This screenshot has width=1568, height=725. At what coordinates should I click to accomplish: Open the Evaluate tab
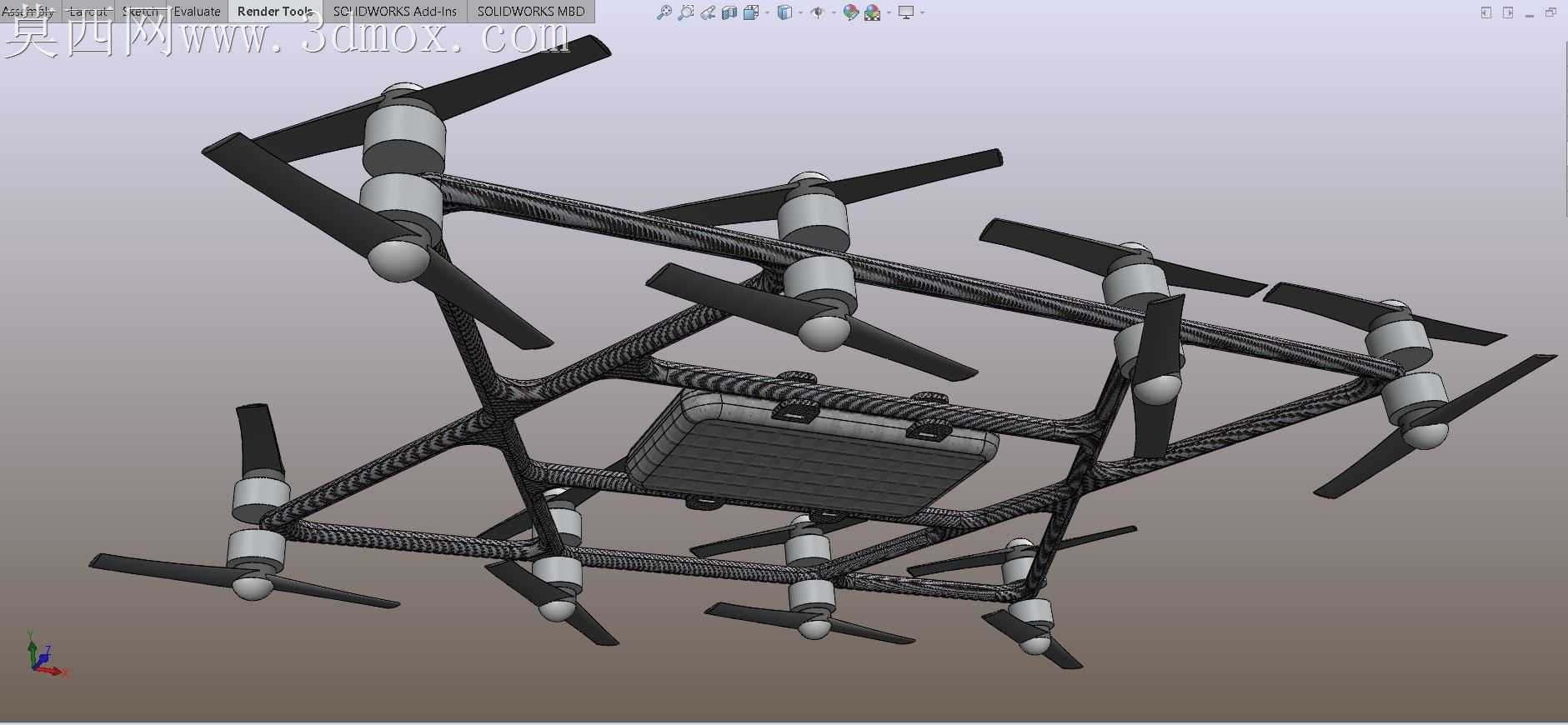click(197, 12)
